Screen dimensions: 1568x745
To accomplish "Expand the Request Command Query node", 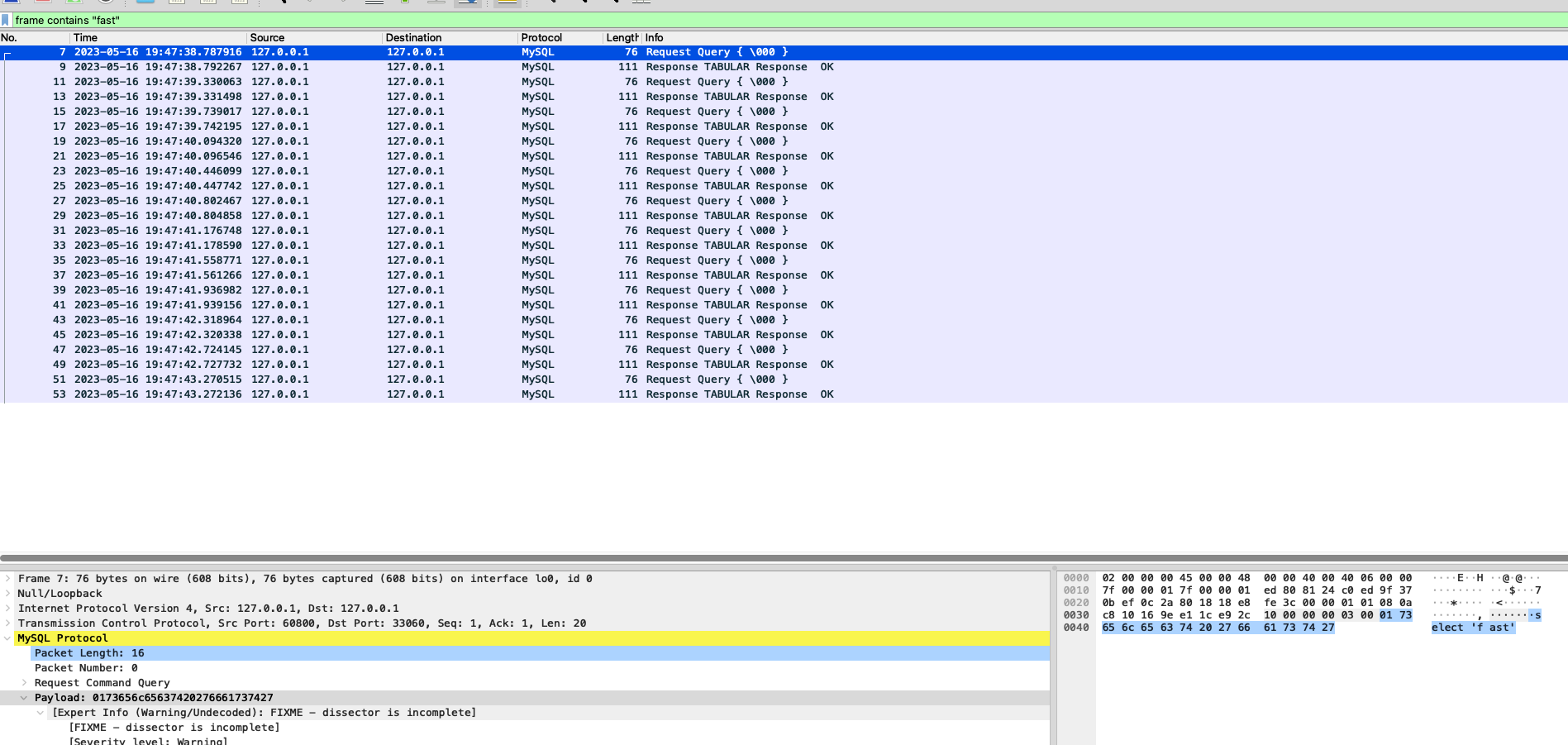I will 25,683.
